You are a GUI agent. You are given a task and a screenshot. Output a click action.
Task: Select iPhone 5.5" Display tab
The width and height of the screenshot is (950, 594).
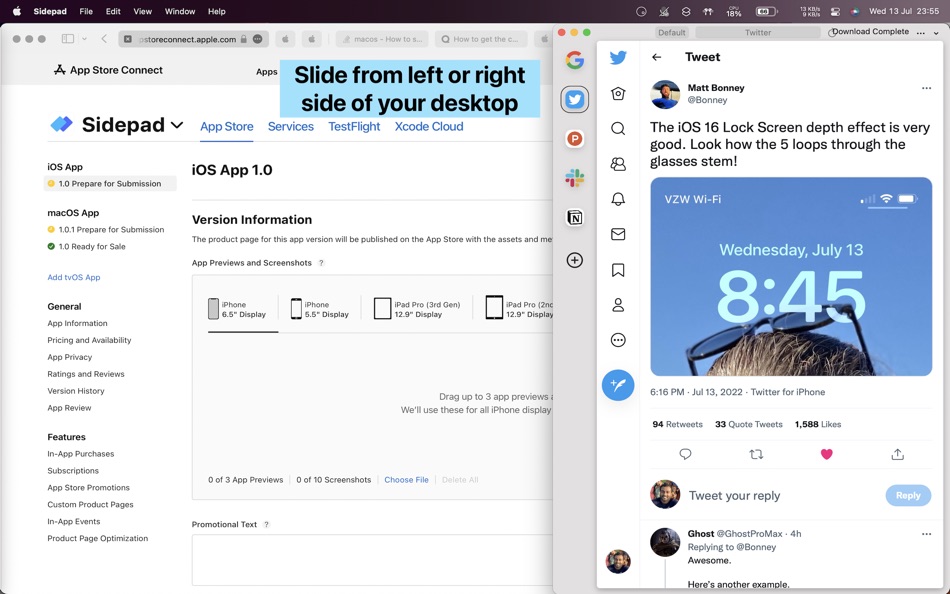[x=319, y=309]
